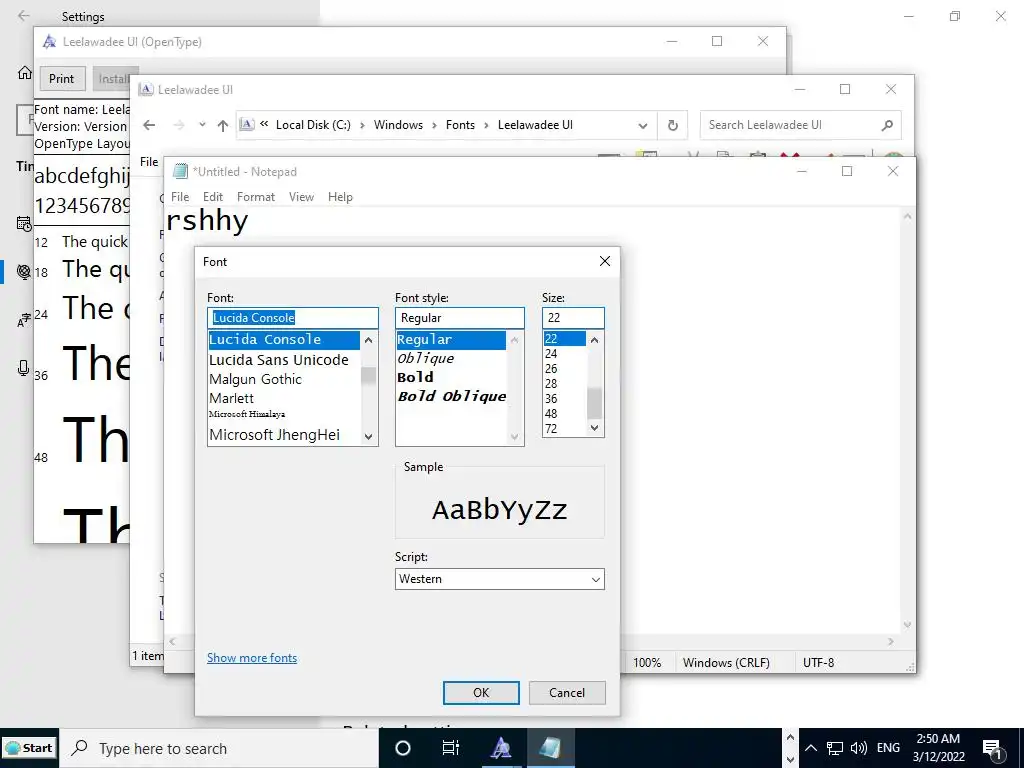
Task: Open Notepad's File menu
Action: 180,197
